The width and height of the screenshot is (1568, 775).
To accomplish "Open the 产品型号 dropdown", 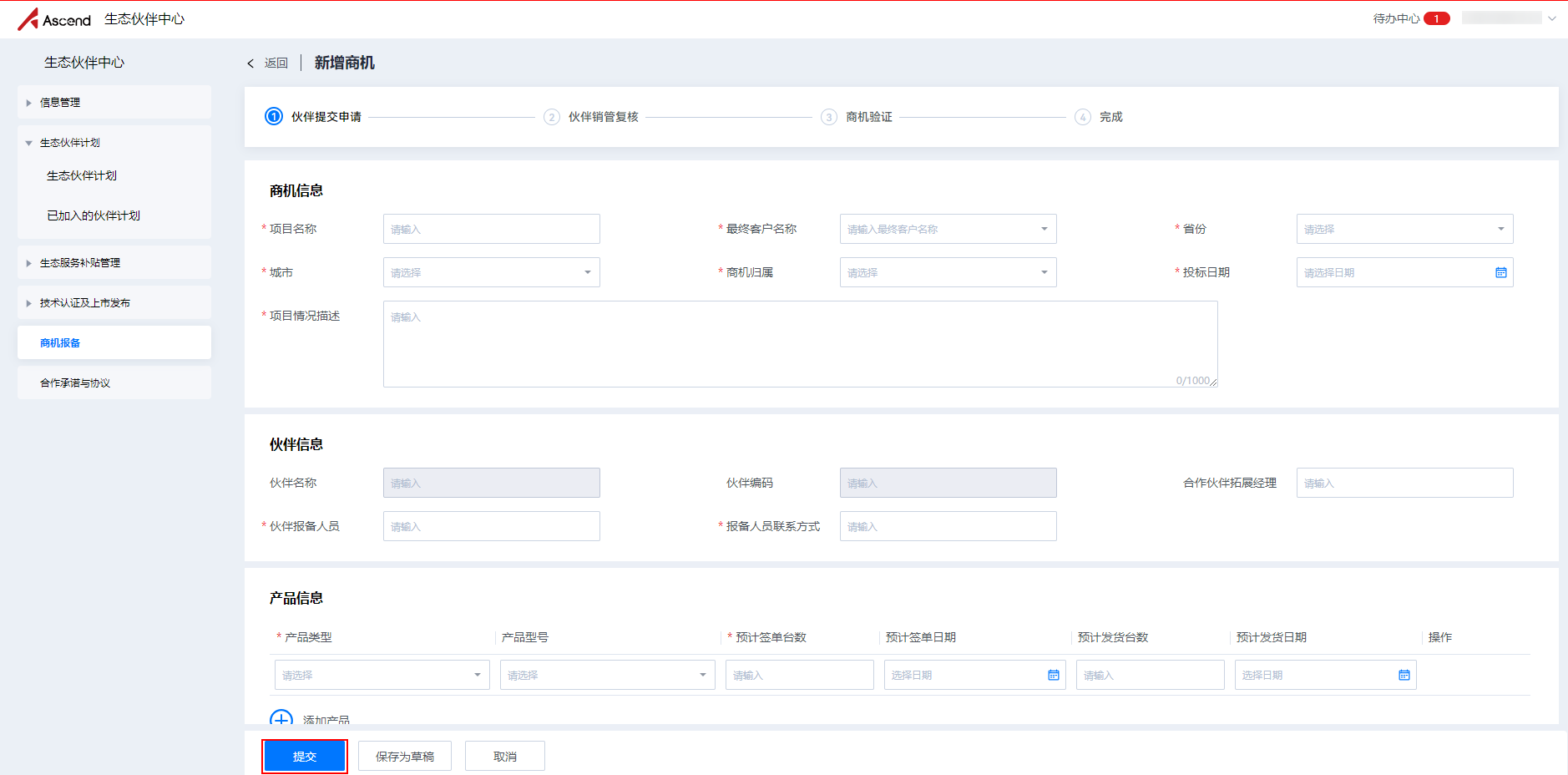I will point(608,675).
